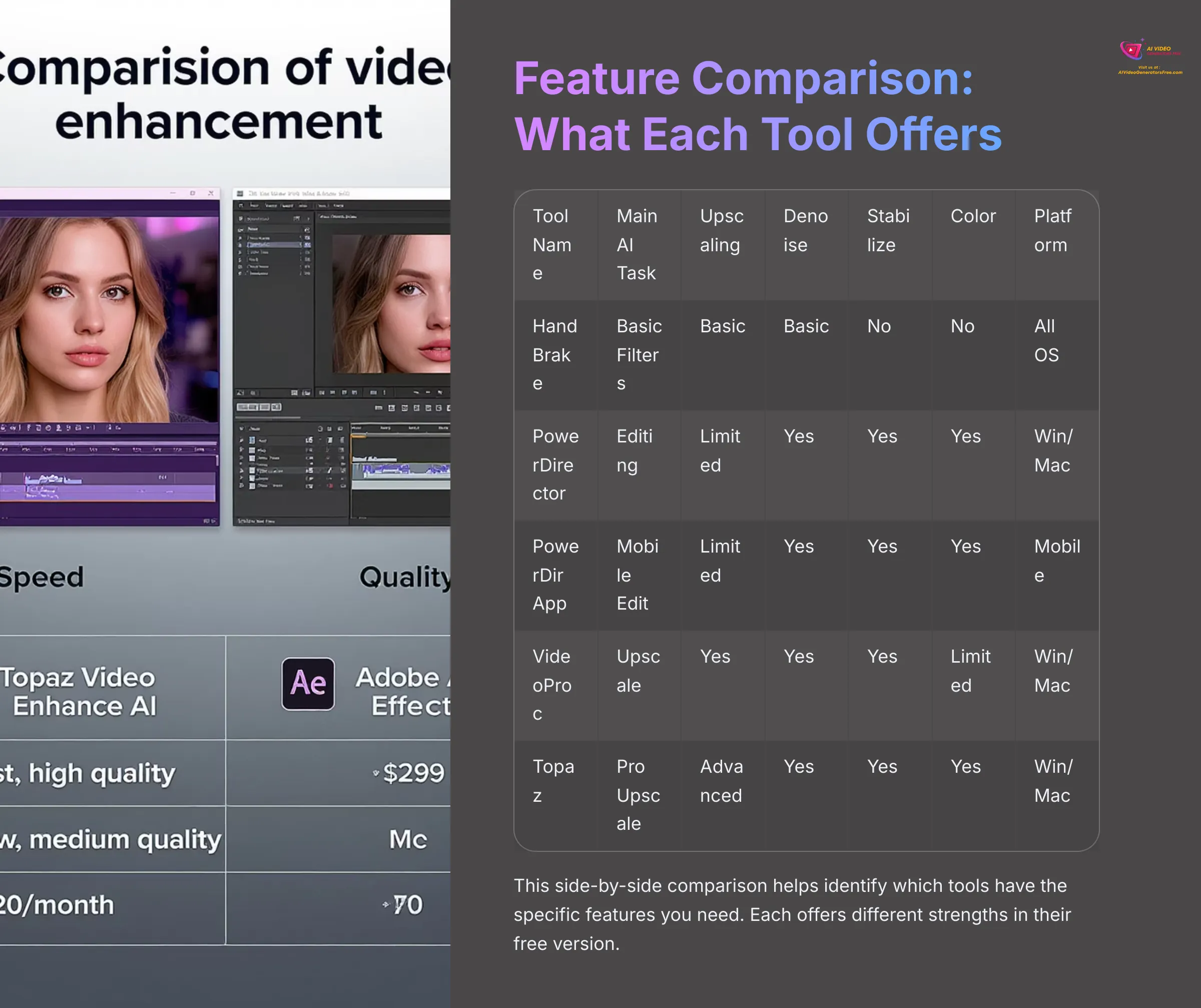Select the 'Editing' main task cell

click(x=640, y=465)
